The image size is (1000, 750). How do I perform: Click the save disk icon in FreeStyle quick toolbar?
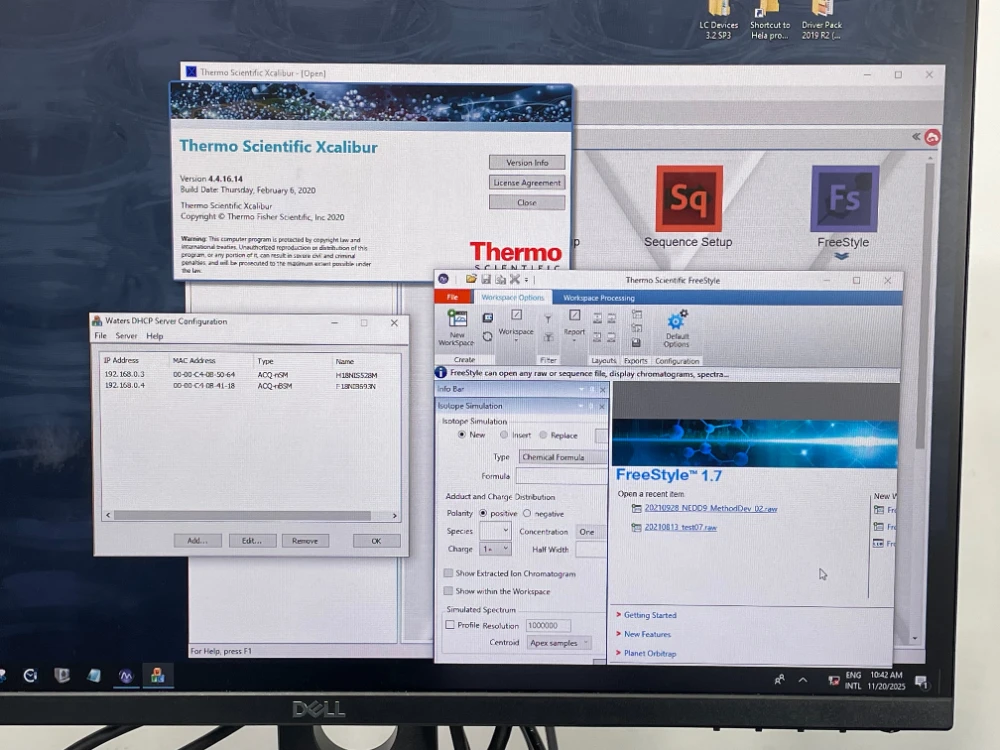point(486,280)
